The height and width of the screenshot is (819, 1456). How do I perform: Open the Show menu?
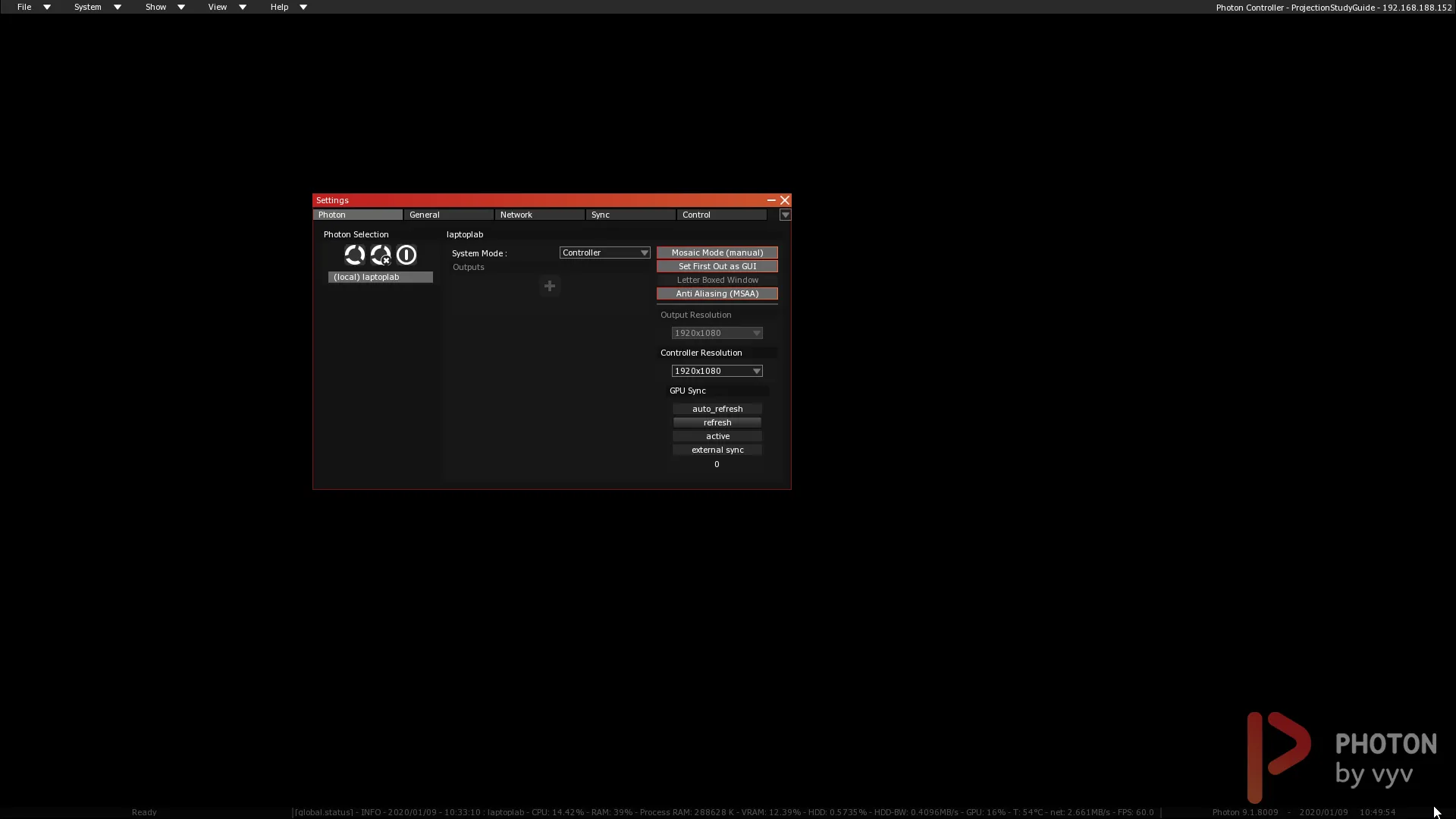coord(165,7)
